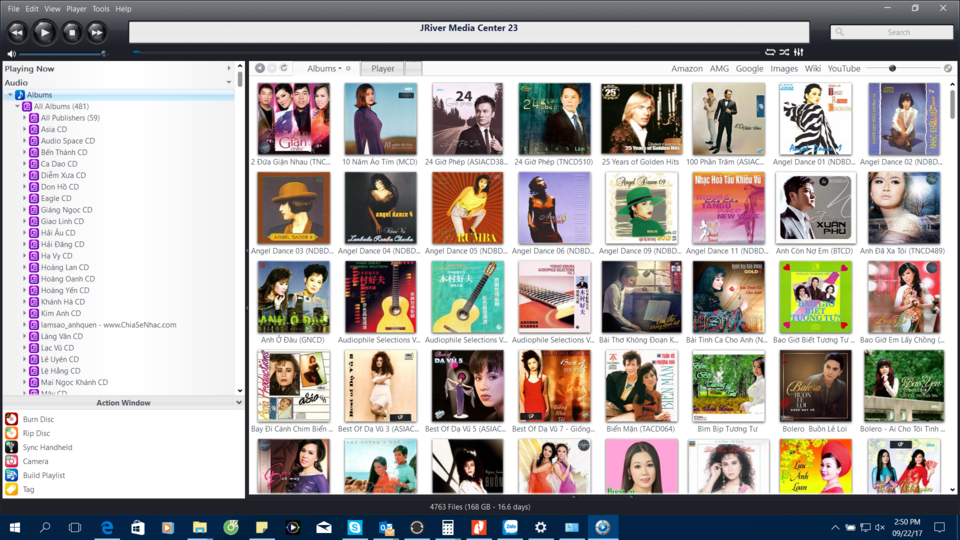The image size is (960, 540).
Task: Select Mai Ngọc Khánh CD tree item
Action: 74,382
